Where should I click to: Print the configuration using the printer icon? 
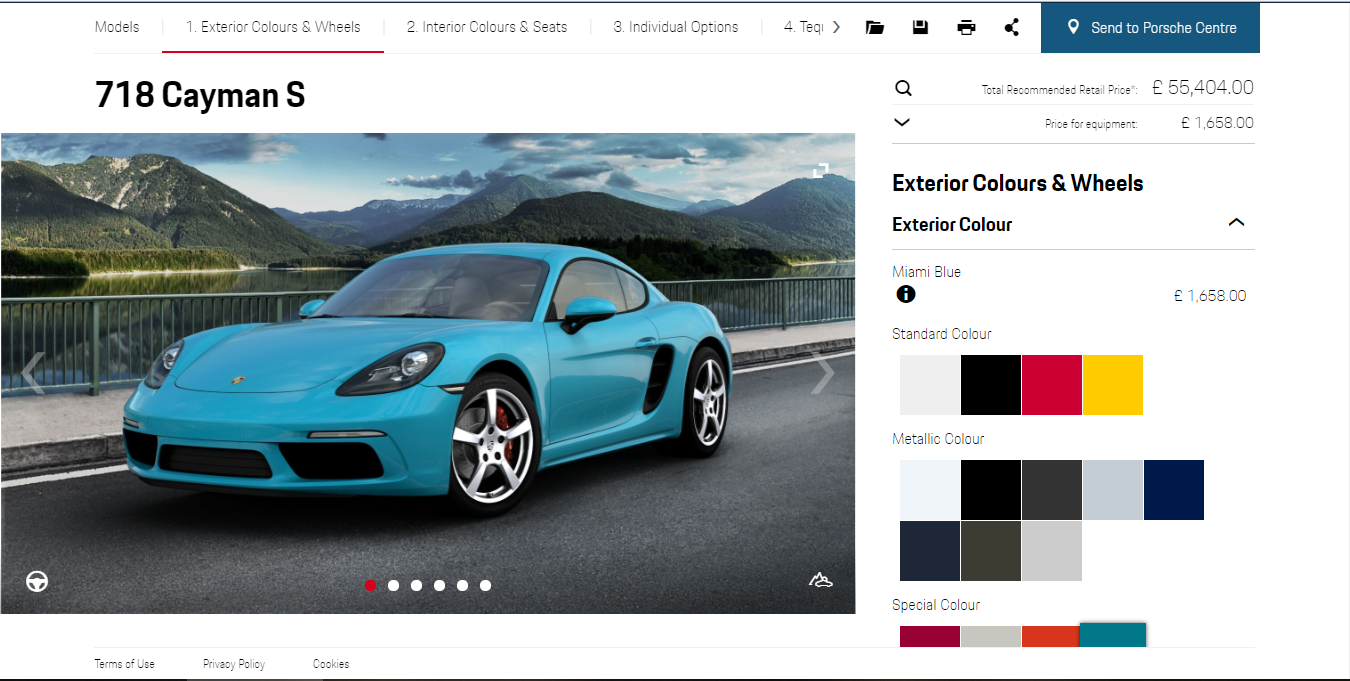[966, 27]
